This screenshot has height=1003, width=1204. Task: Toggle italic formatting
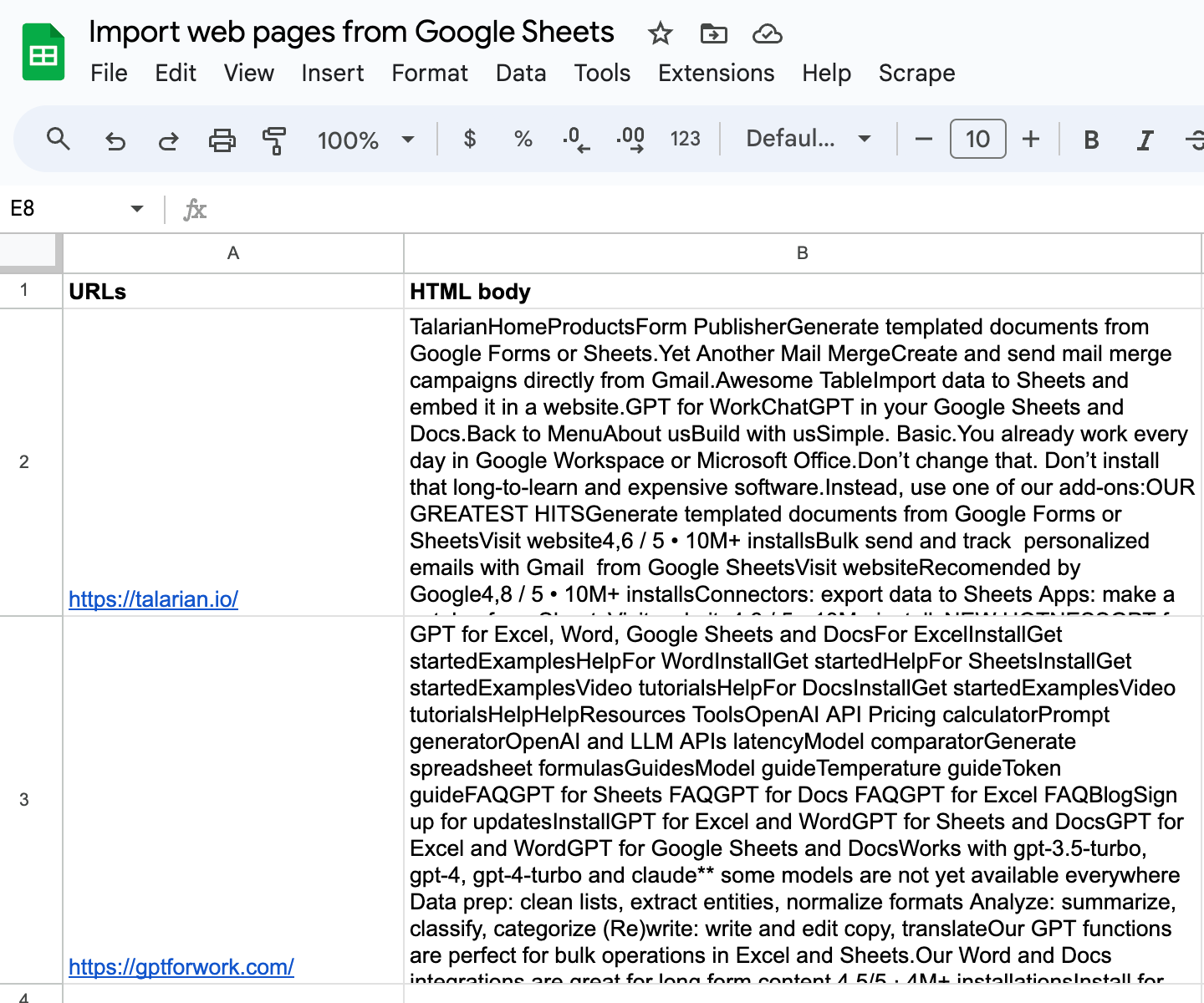1145,140
